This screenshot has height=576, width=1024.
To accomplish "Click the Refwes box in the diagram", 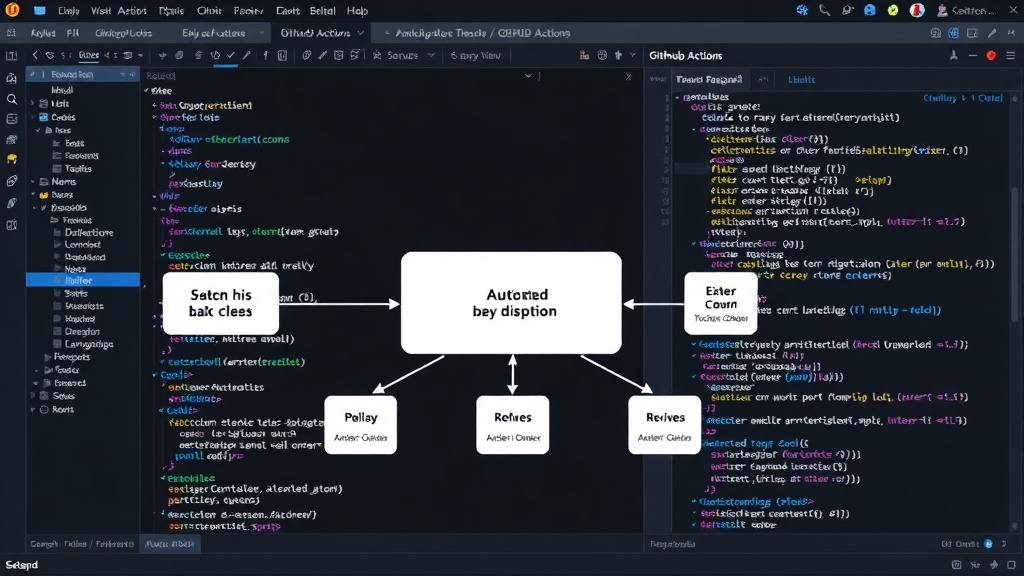I will point(513,424).
